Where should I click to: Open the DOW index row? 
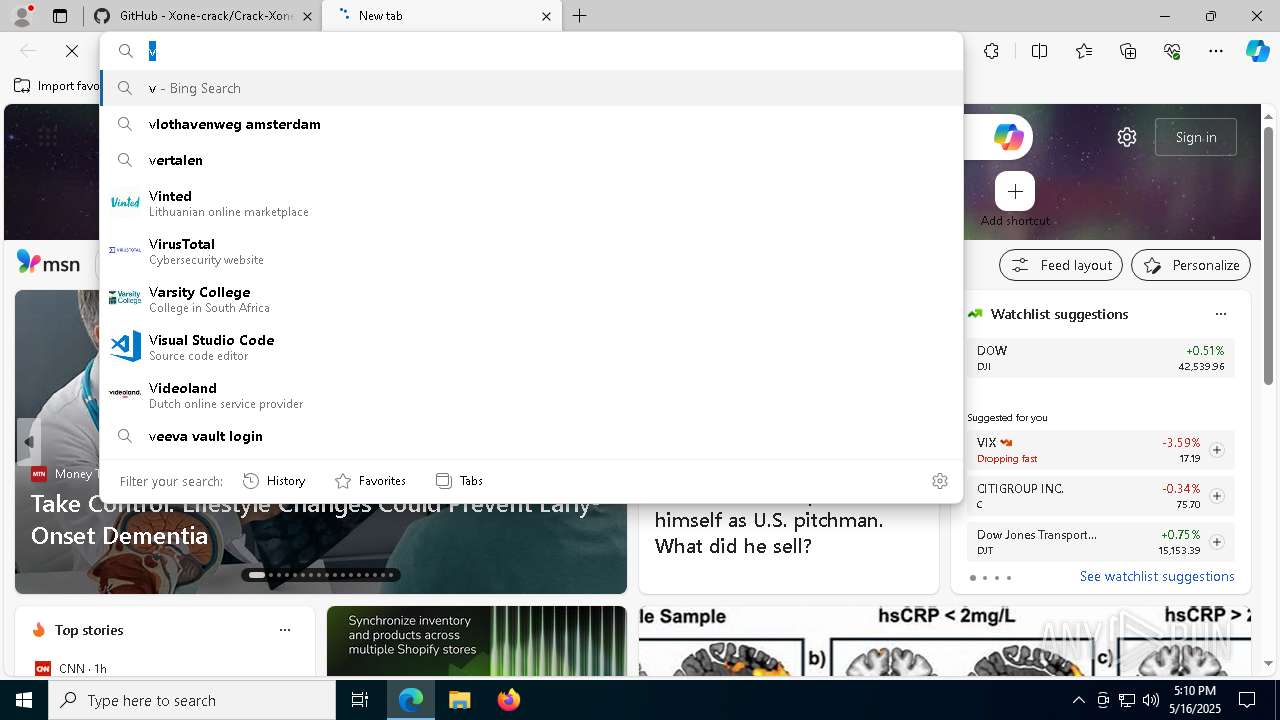[x=1100, y=358]
